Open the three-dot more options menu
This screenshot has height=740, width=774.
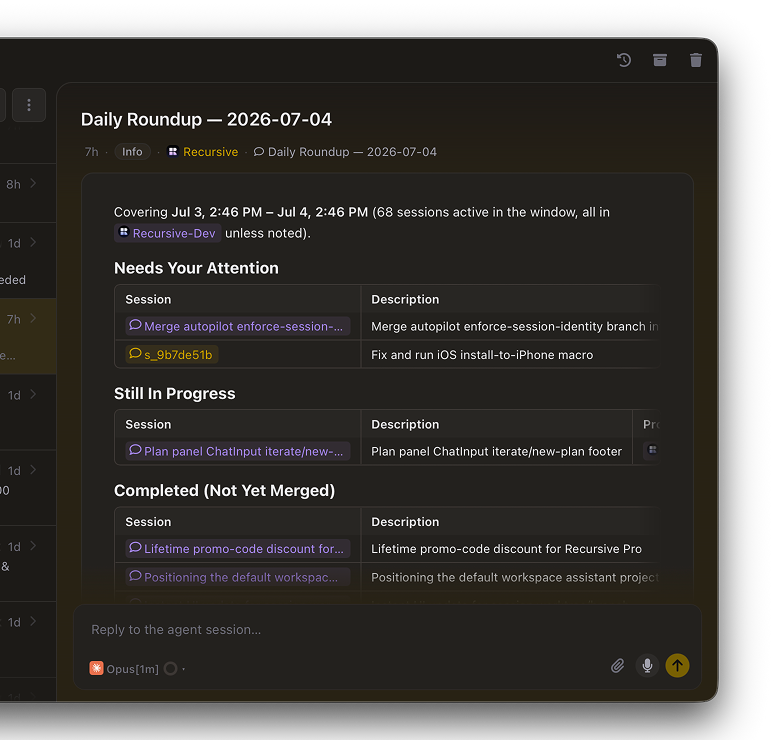tap(29, 105)
